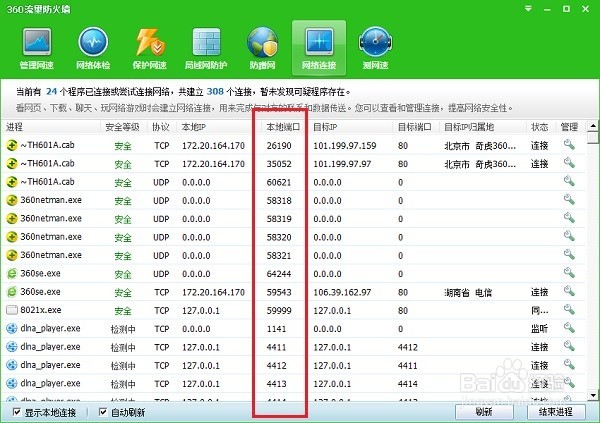The height and width of the screenshot is (423, 600).
Task: Click the manage wrench for port 58320 row
Action: click(x=569, y=237)
